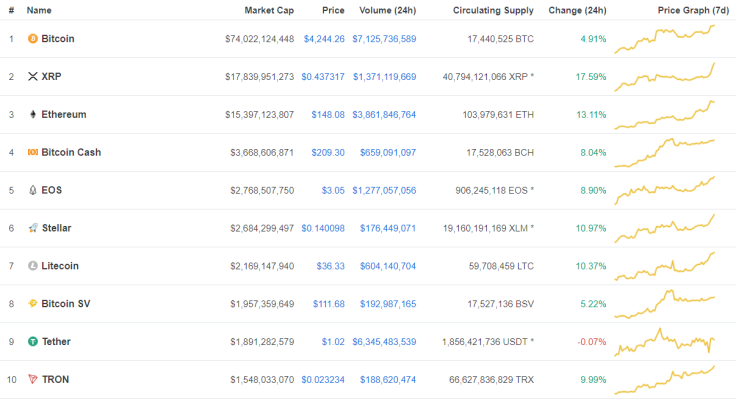Open the XRP 7-day price graph
The width and height of the screenshot is (736, 400).
[665, 77]
